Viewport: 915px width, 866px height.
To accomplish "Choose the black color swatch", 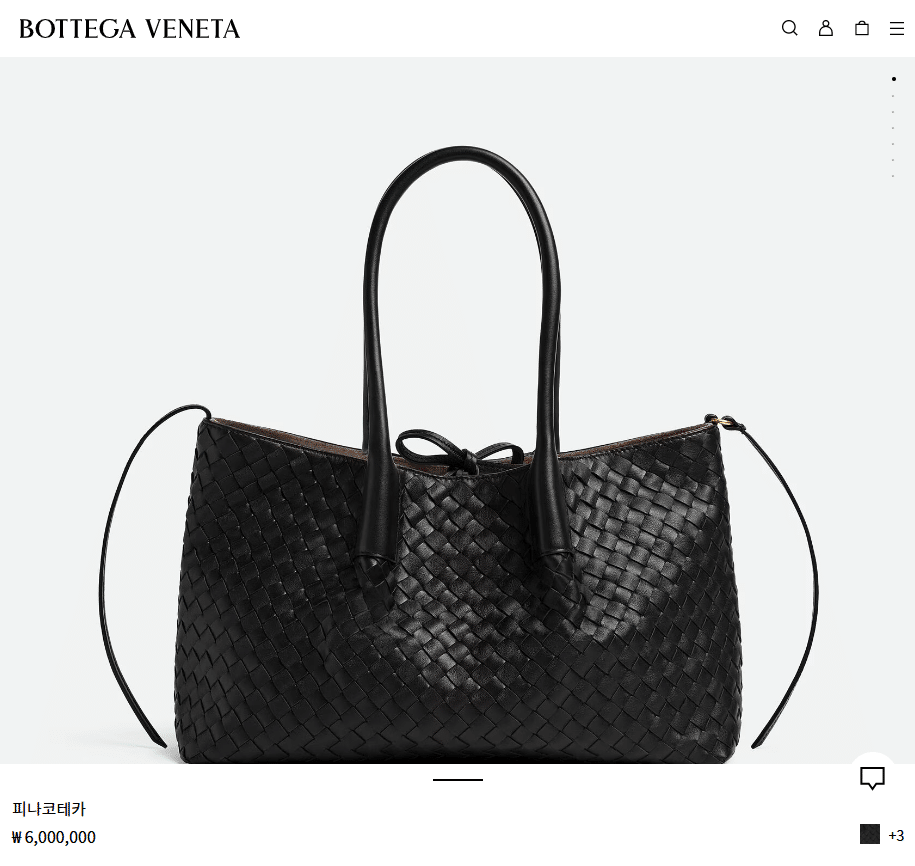I will [869, 834].
